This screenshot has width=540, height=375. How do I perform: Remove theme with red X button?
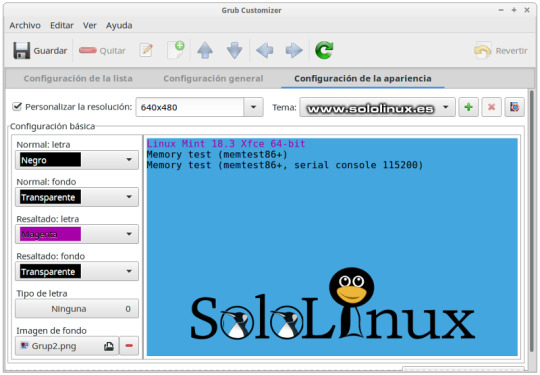(491, 107)
